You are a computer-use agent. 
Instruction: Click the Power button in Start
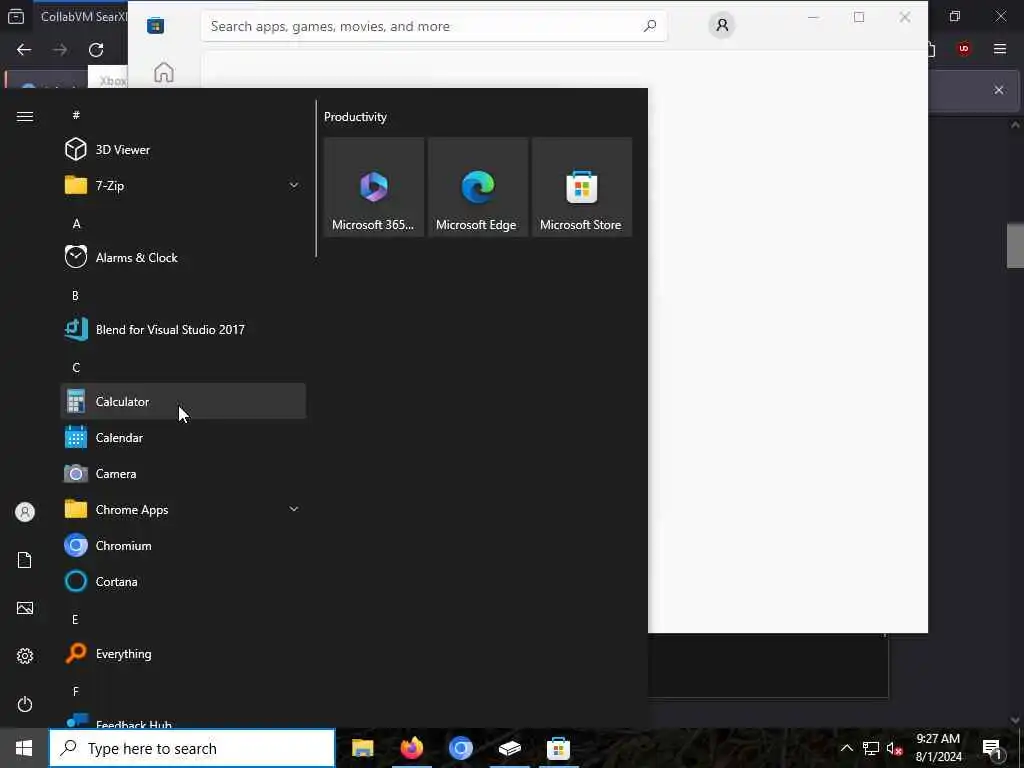(25, 704)
